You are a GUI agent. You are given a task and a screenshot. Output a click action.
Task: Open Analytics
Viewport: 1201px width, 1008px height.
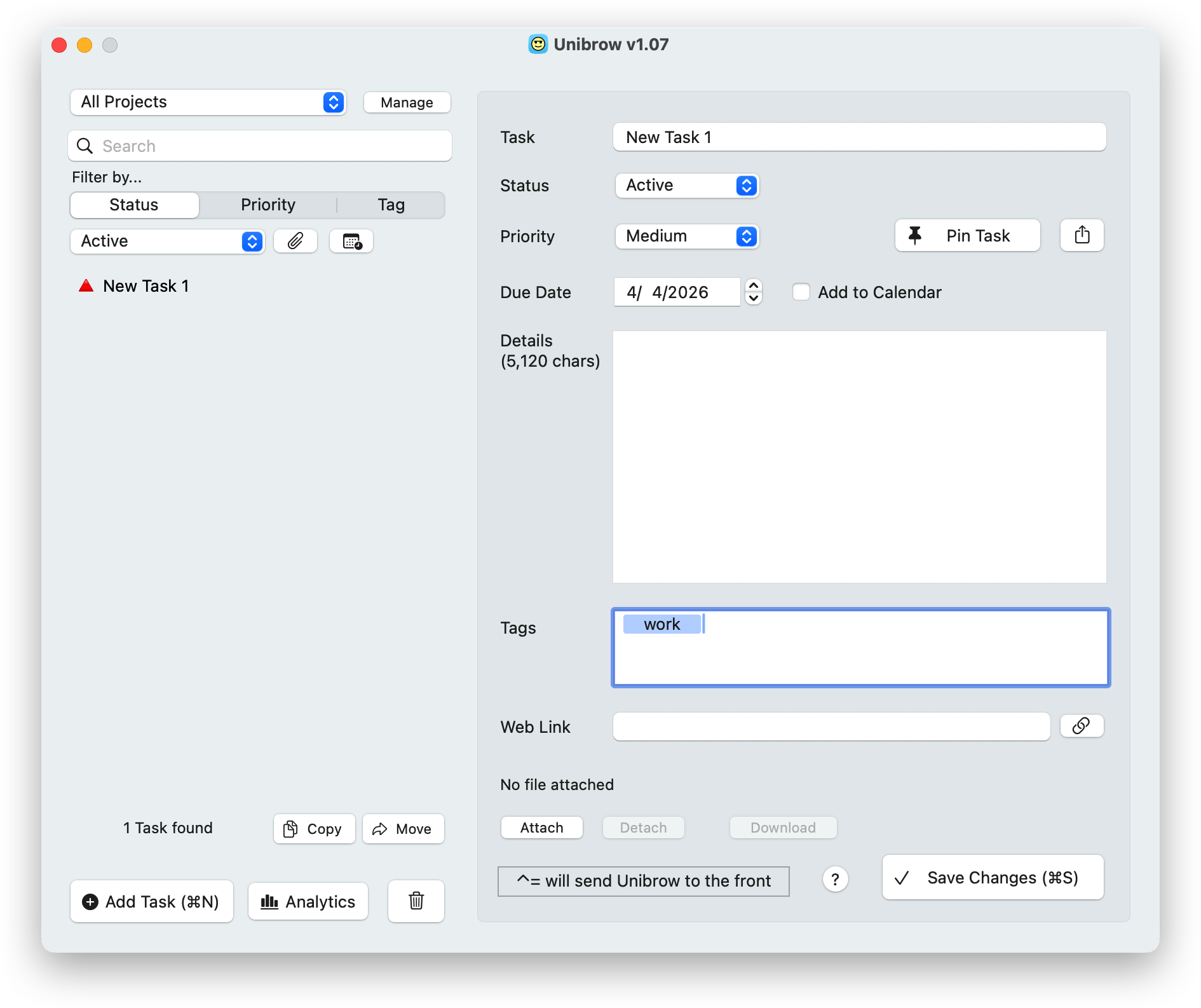coord(308,901)
